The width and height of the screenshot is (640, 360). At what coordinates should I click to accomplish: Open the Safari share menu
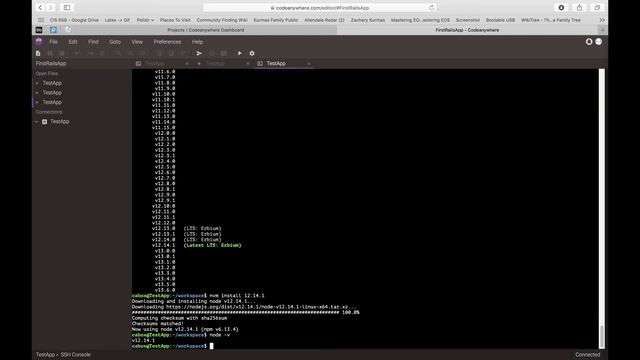[x=579, y=7]
